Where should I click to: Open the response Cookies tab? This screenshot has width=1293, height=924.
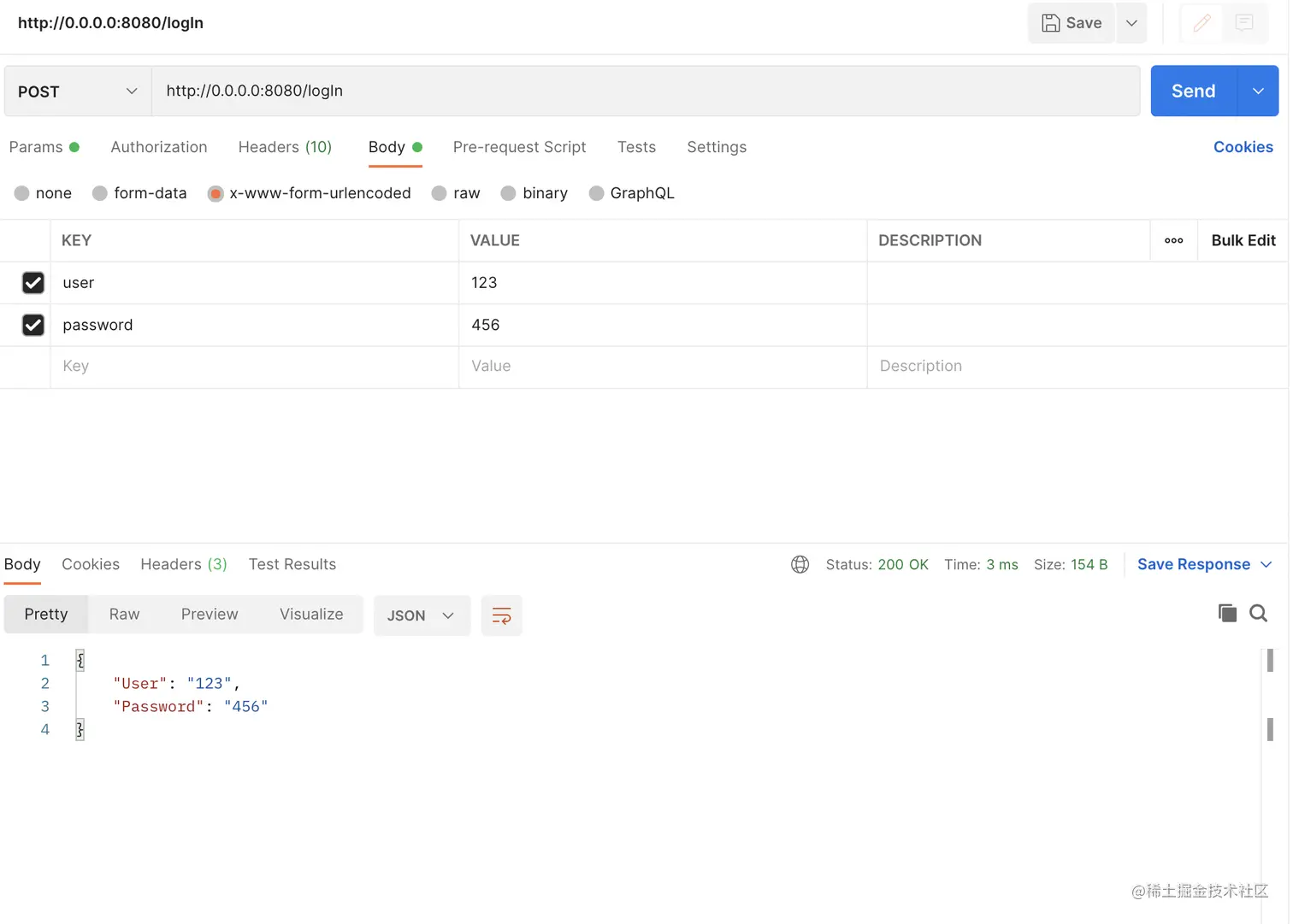[x=91, y=564]
